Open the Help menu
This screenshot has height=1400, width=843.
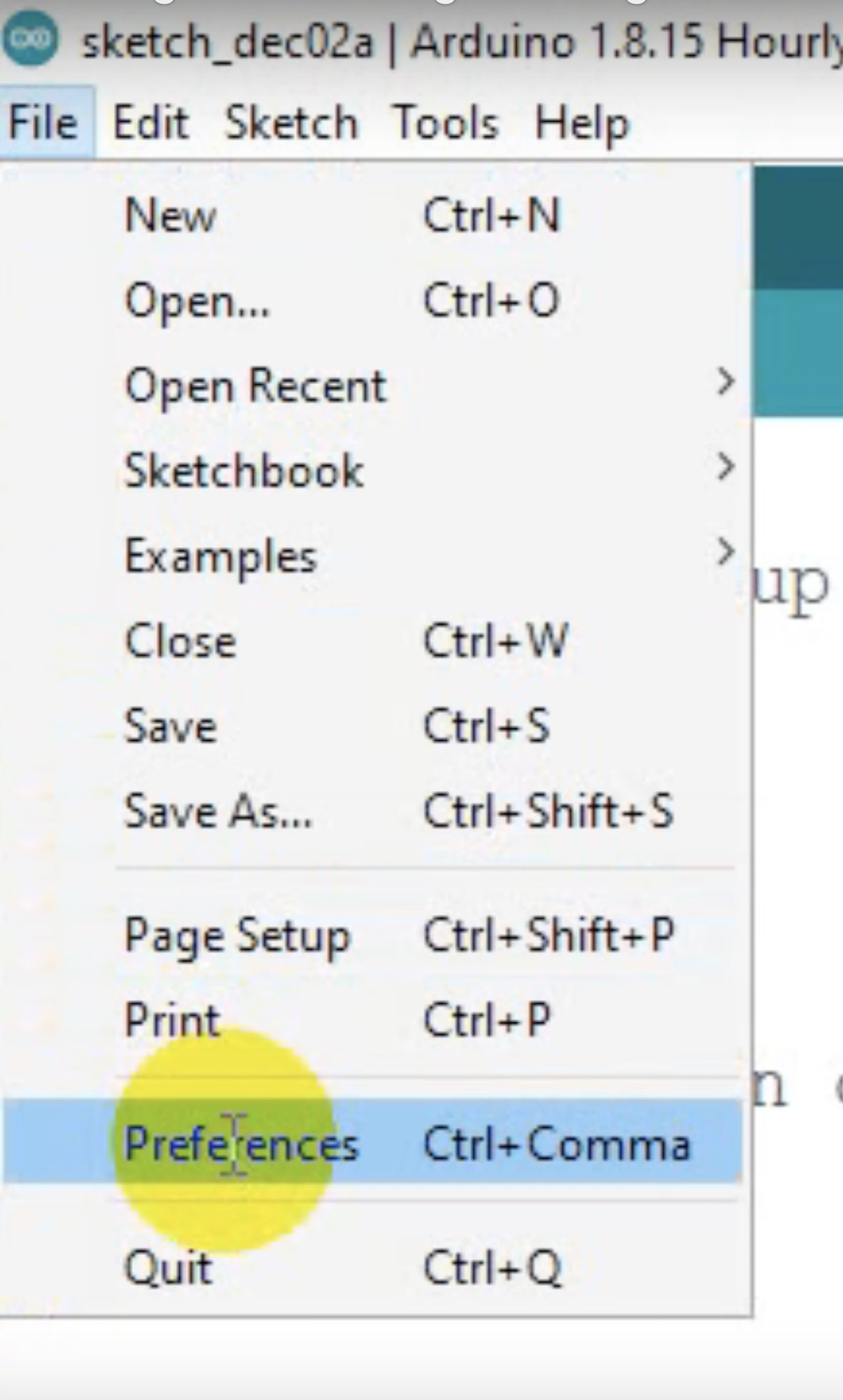point(581,123)
